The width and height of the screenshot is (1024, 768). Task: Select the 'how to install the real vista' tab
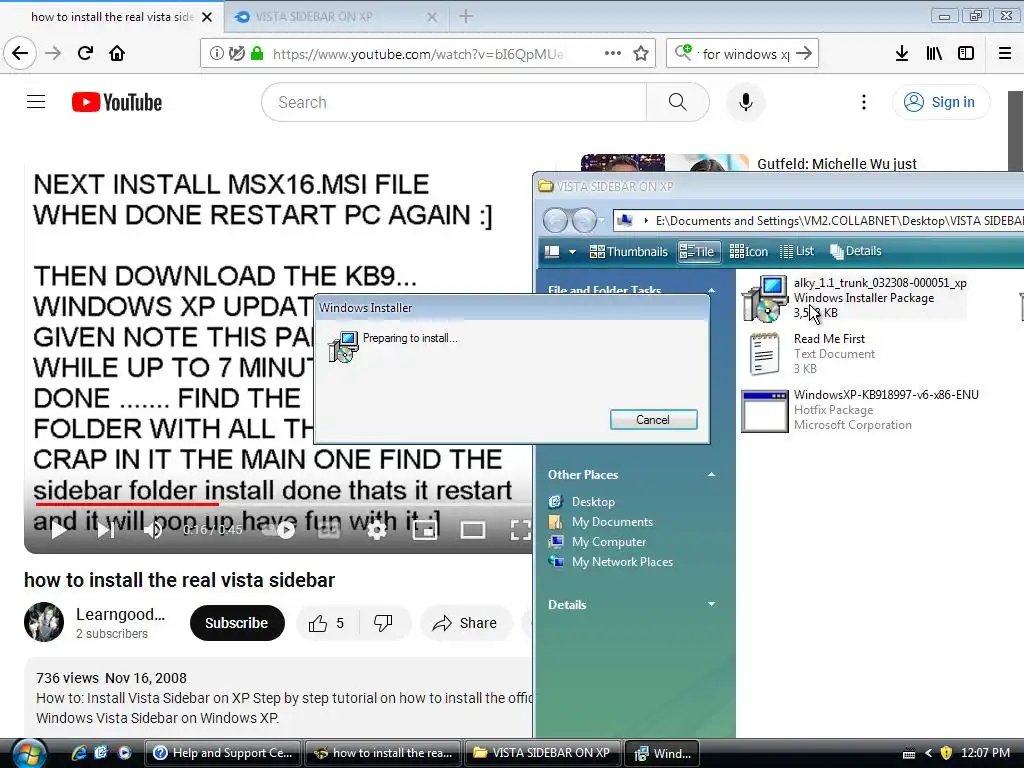click(x=112, y=17)
